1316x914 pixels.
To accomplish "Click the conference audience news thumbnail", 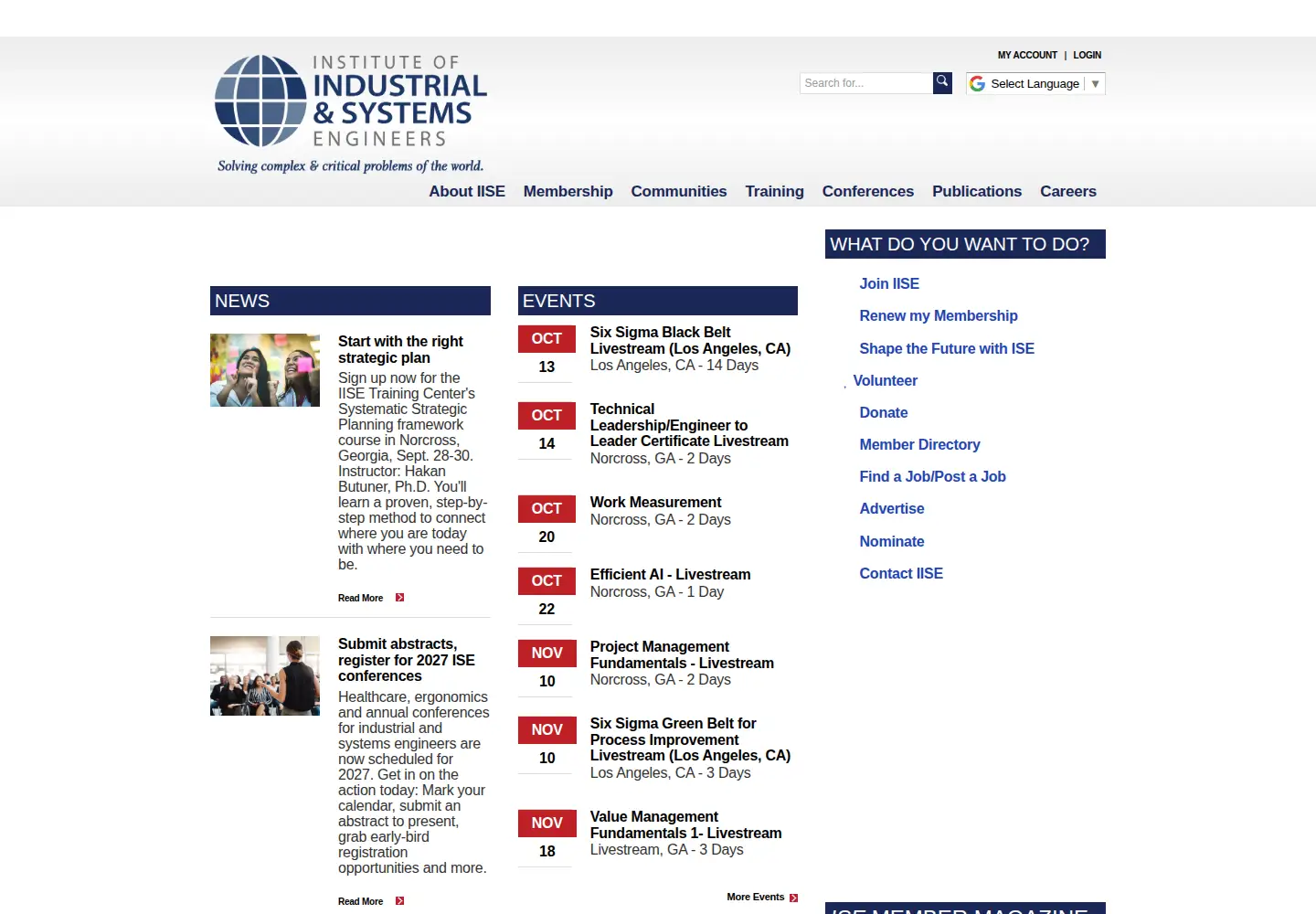I will click(265, 675).
